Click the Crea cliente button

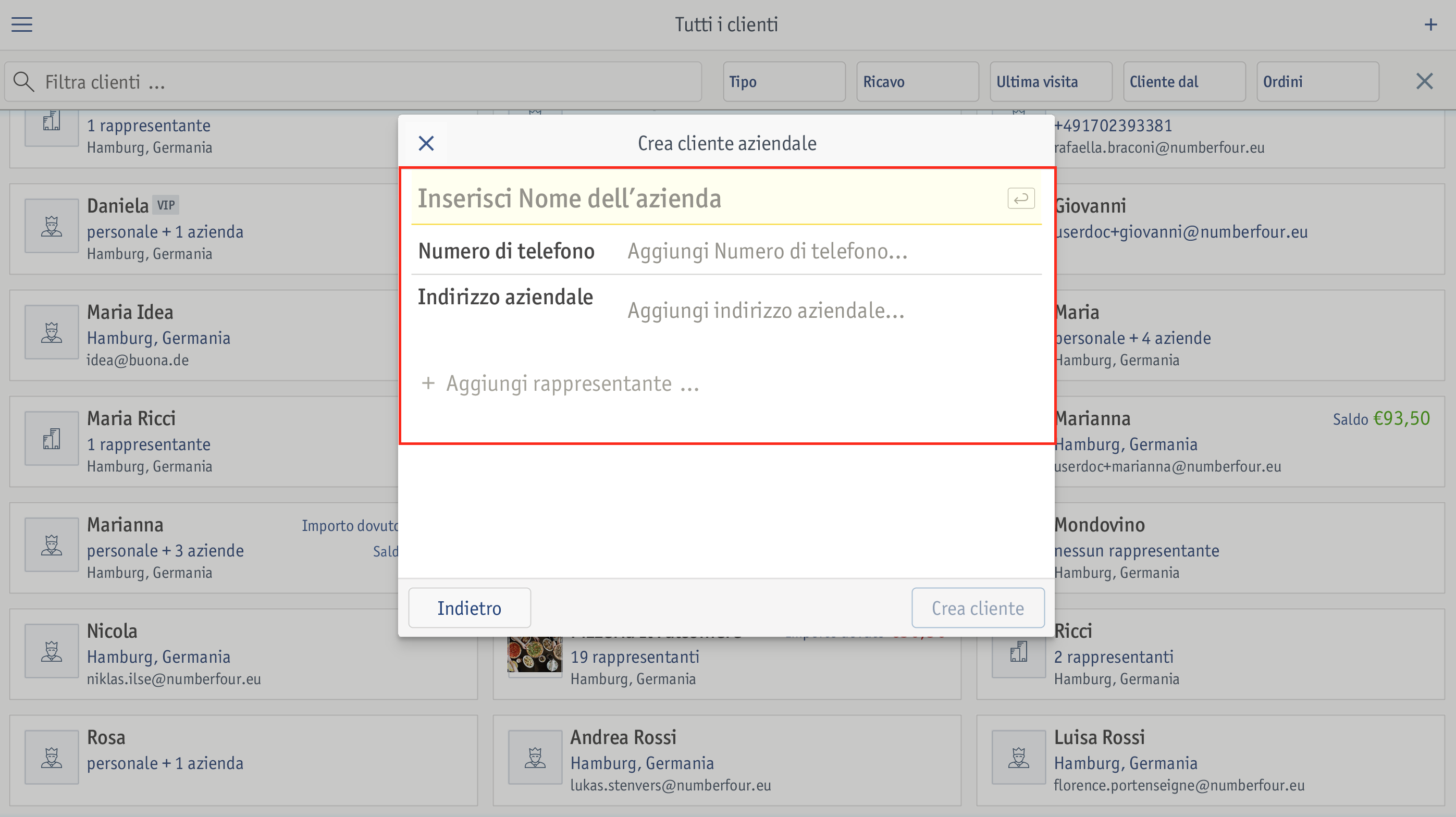click(978, 608)
